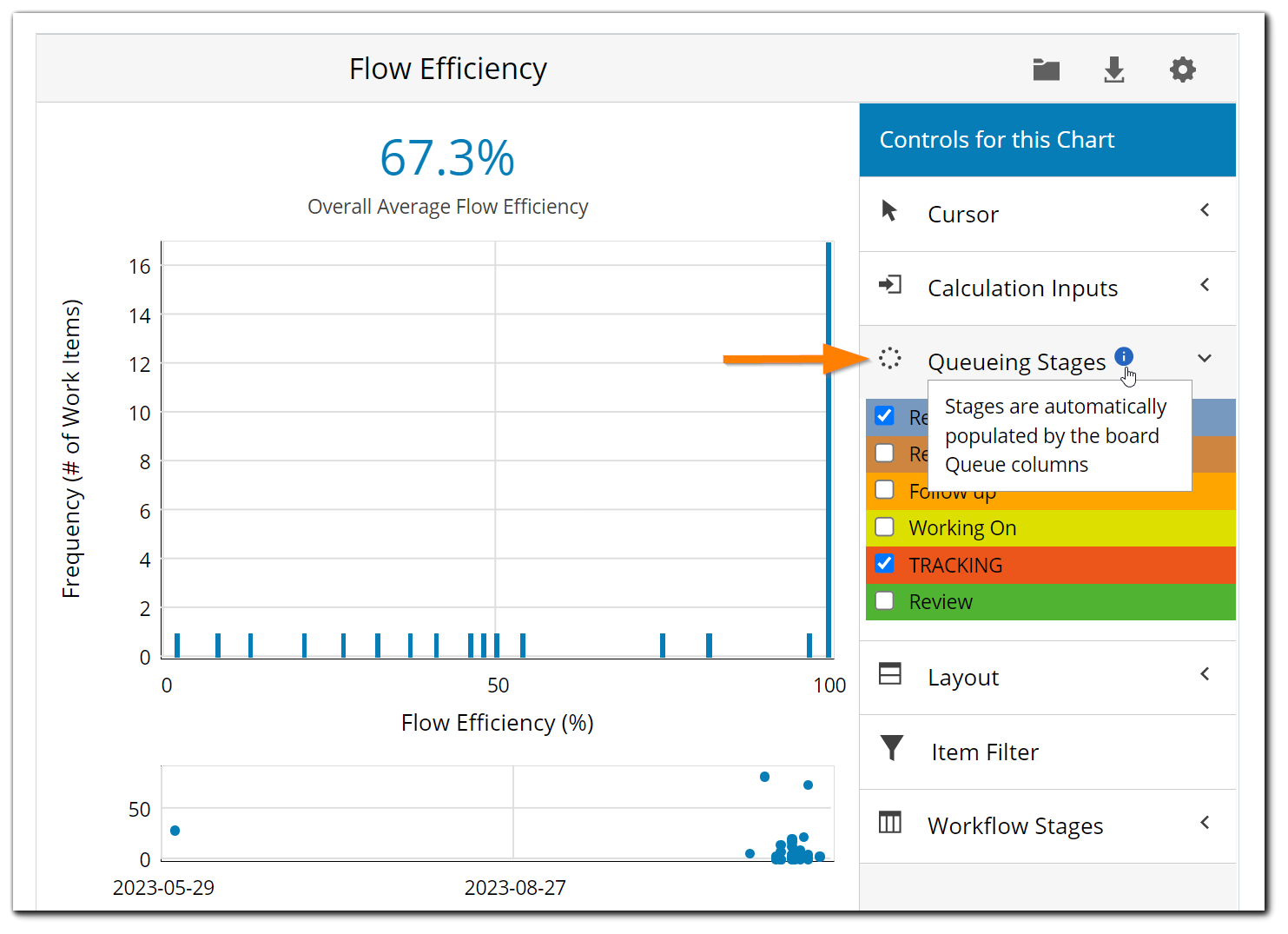Click the Workflow Stages columns icon
The image size is (1288, 934).
pos(890,823)
